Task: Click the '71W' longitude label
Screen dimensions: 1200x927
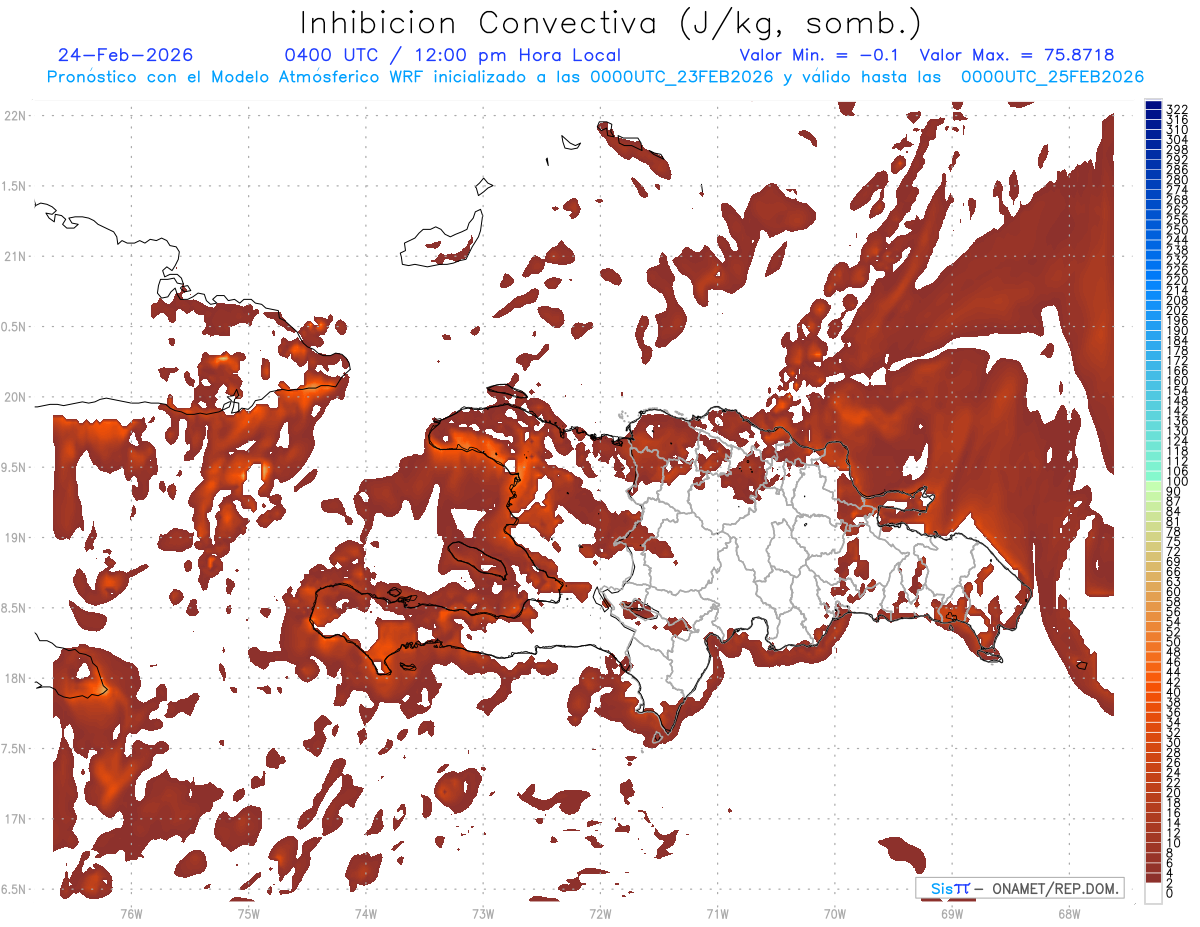Action: coord(717,913)
